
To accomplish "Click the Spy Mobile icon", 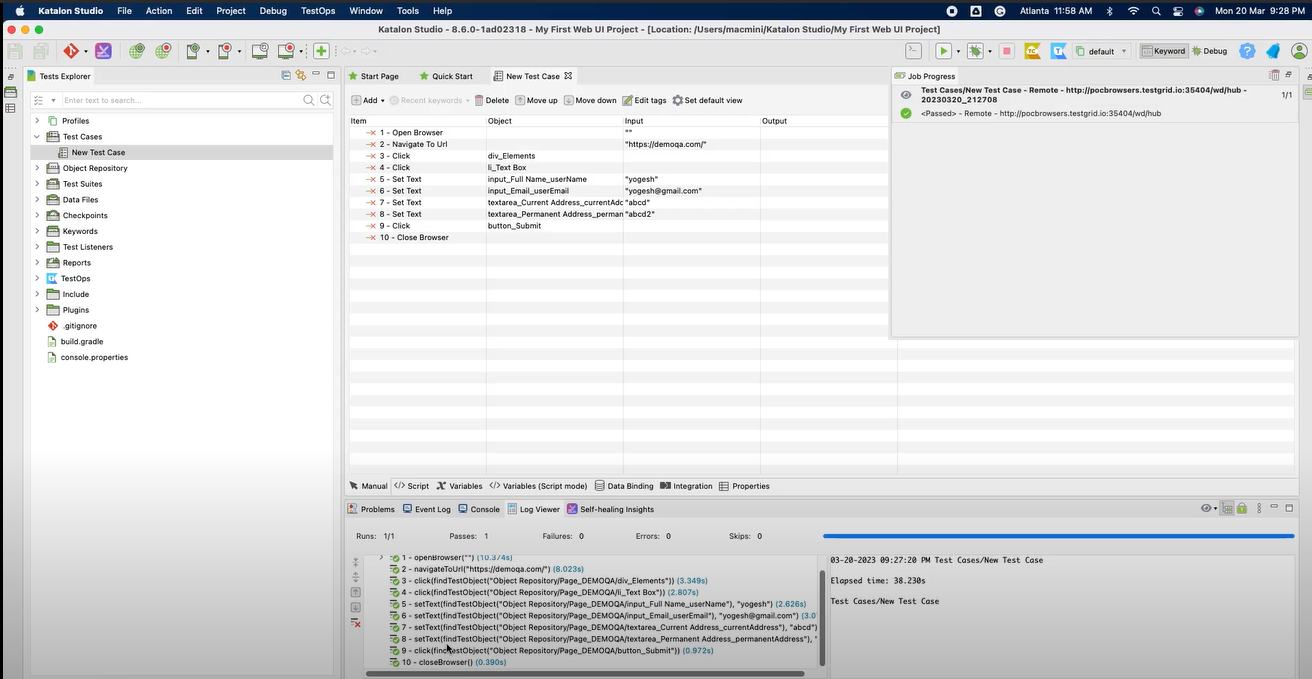I will (192, 51).
